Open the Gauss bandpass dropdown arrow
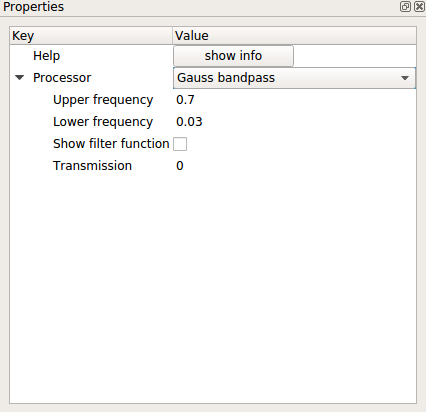Viewport: 426px width, 412px height. point(405,78)
